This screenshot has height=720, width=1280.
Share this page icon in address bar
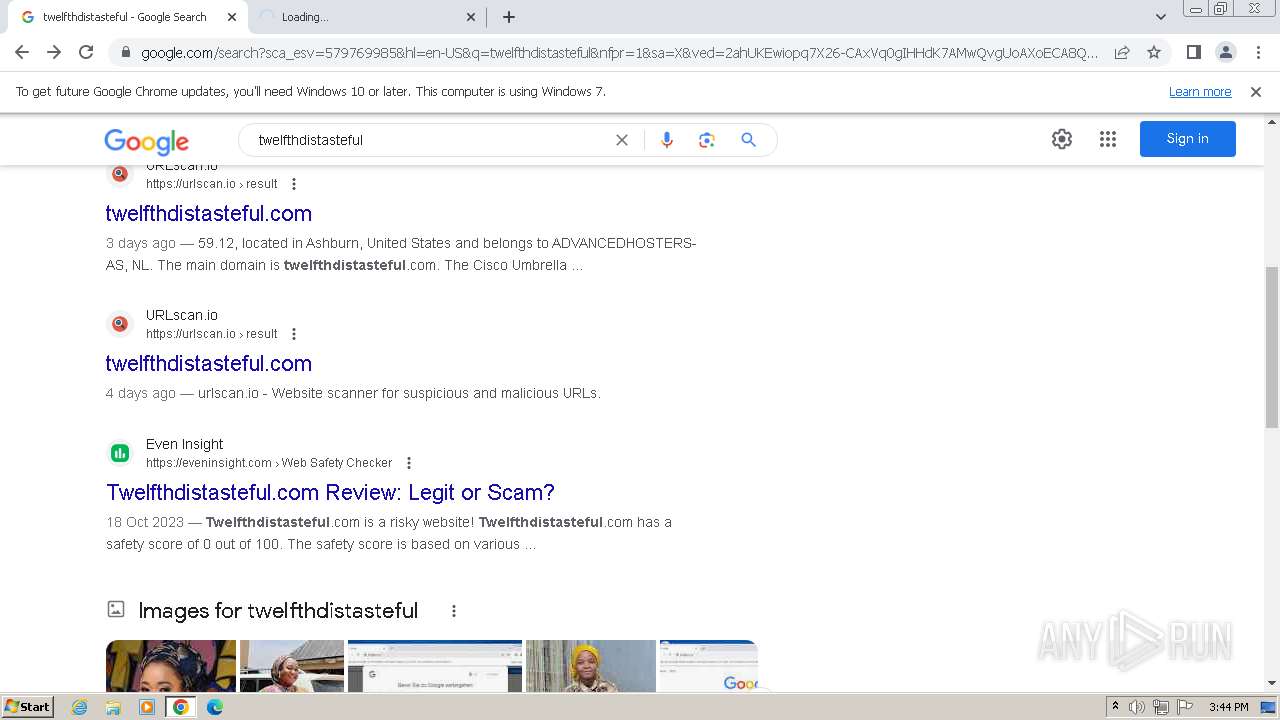(1122, 53)
